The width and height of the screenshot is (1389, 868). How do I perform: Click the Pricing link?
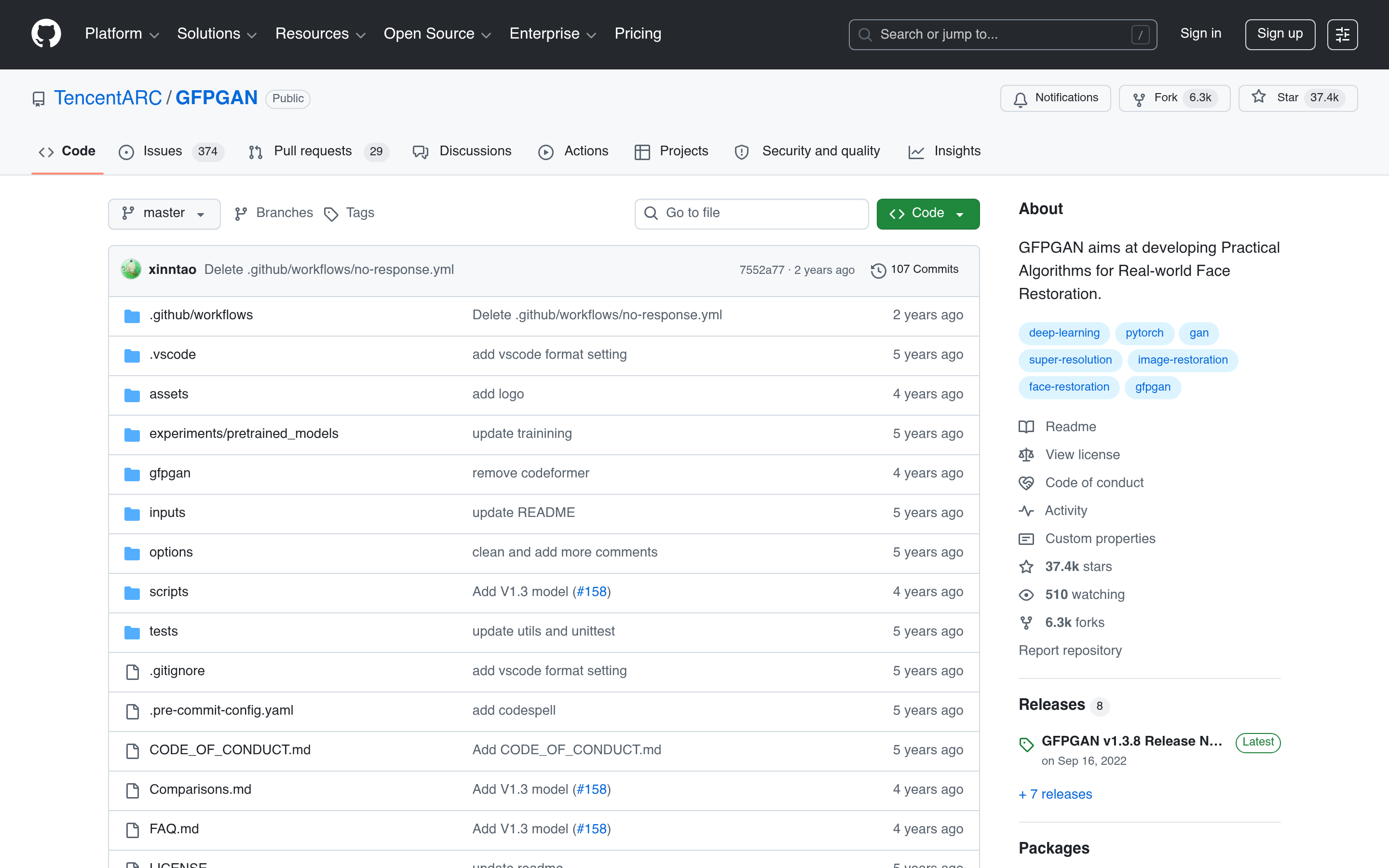click(638, 34)
